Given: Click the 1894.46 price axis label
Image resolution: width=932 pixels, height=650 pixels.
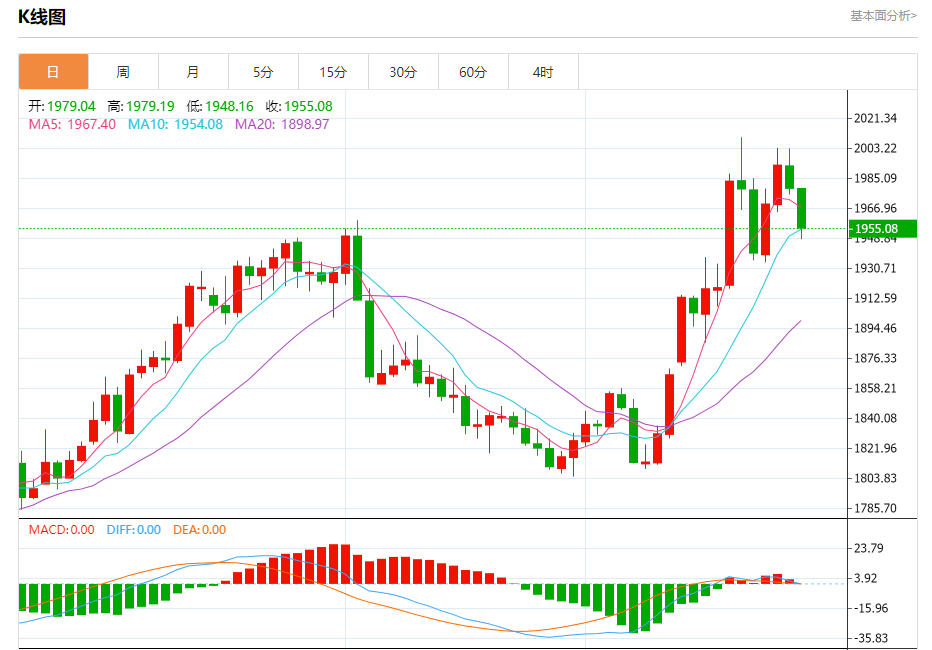Looking at the screenshot, I should 875,328.
